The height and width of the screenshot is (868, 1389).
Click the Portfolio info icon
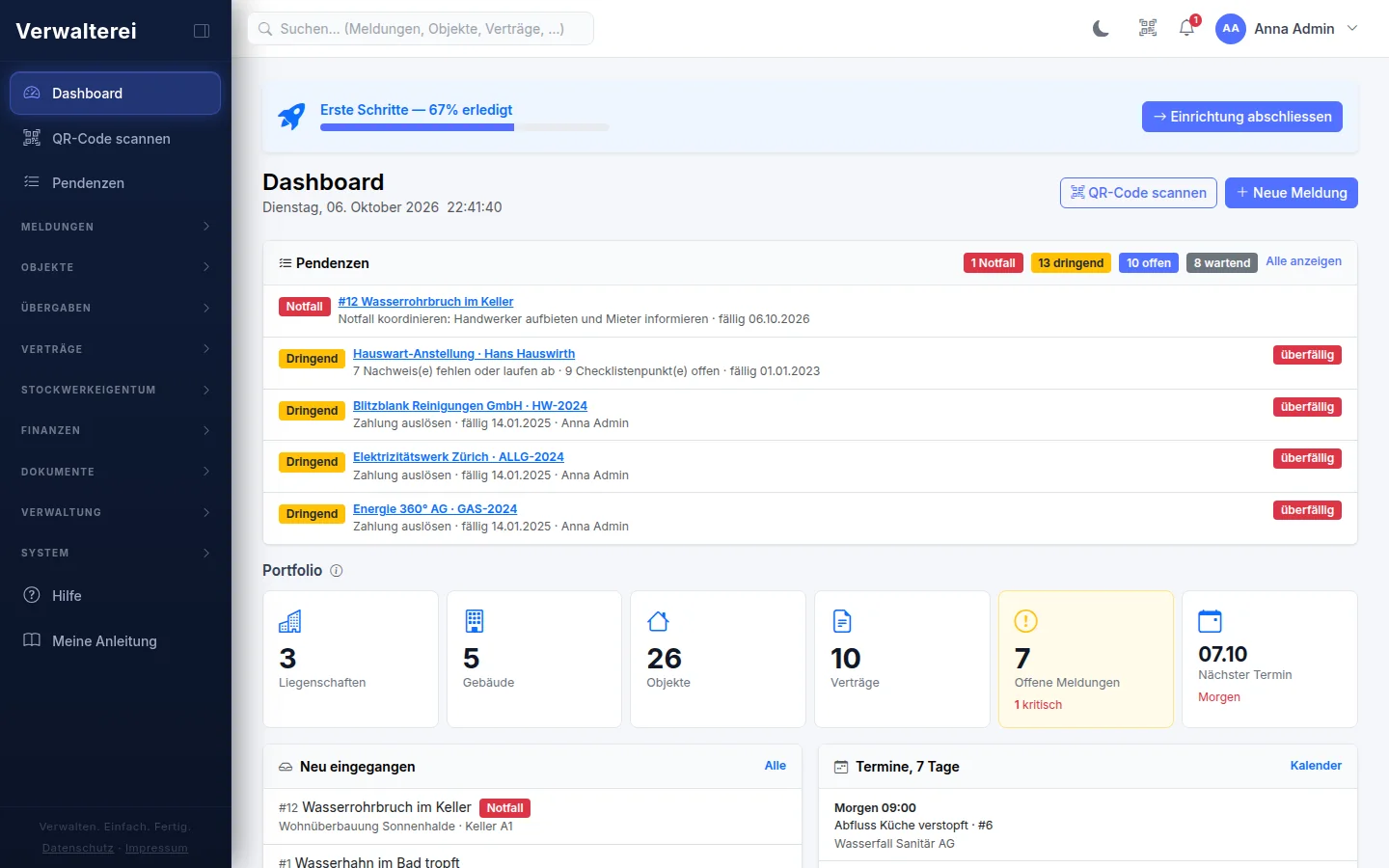[337, 571]
